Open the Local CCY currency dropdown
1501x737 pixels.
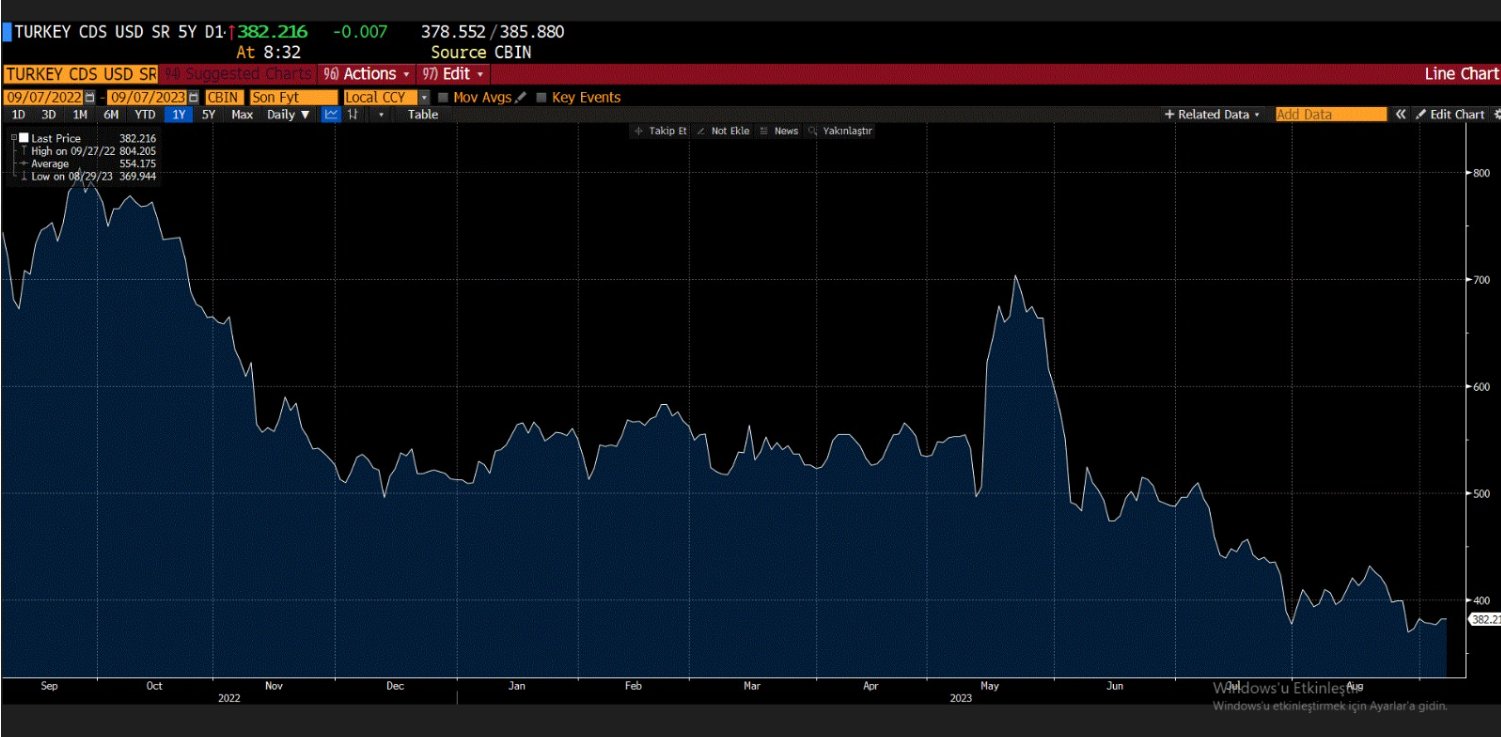[424, 97]
